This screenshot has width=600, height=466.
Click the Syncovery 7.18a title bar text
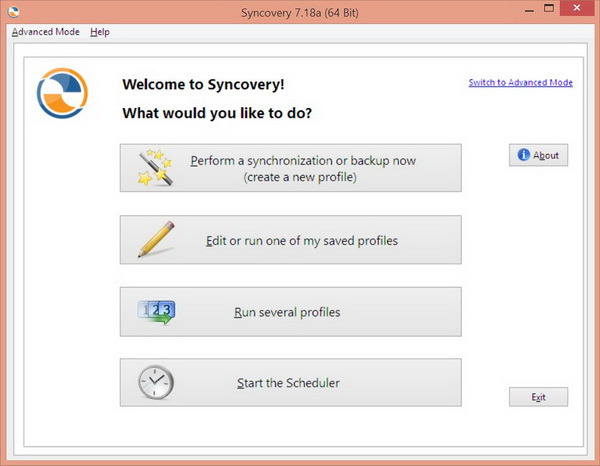click(x=299, y=10)
